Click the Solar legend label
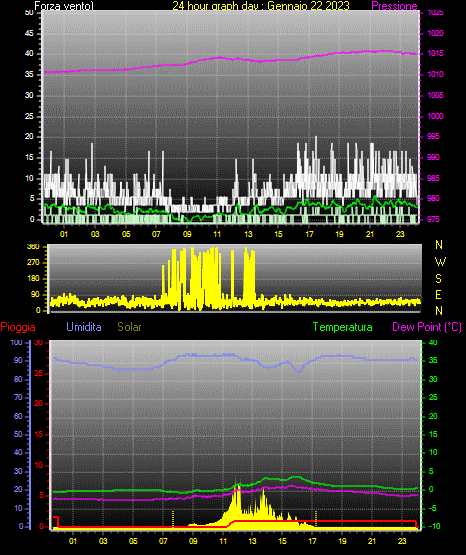This screenshot has width=466, height=555. point(129,327)
